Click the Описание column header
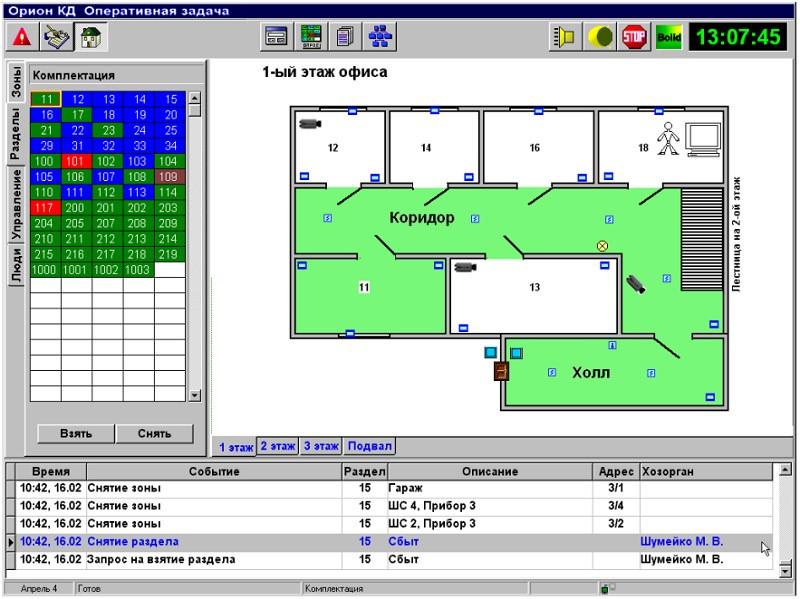The width and height of the screenshot is (800, 599). (490, 471)
